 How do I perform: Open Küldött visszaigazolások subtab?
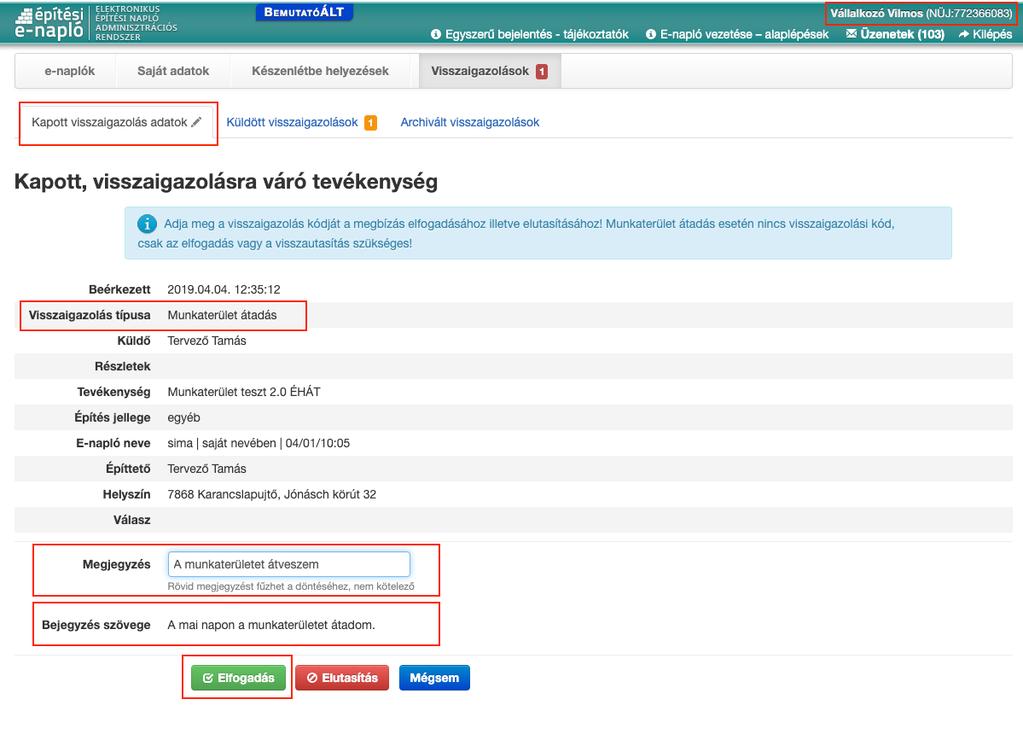[x=292, y=122]
